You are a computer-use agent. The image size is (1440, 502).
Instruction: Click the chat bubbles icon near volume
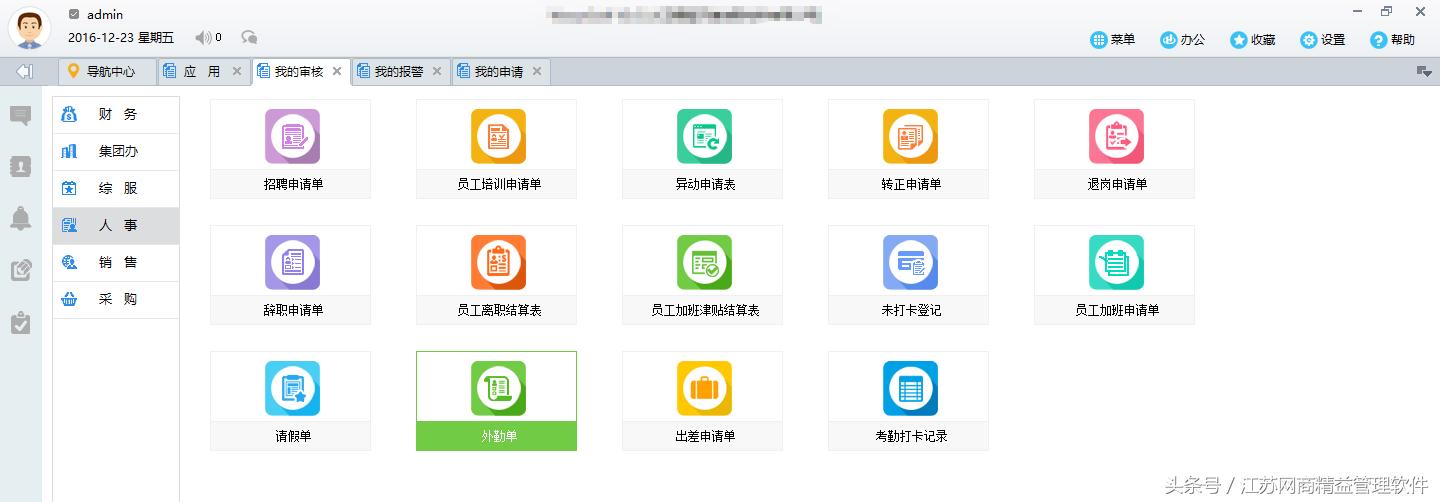(x=250, y=38)
